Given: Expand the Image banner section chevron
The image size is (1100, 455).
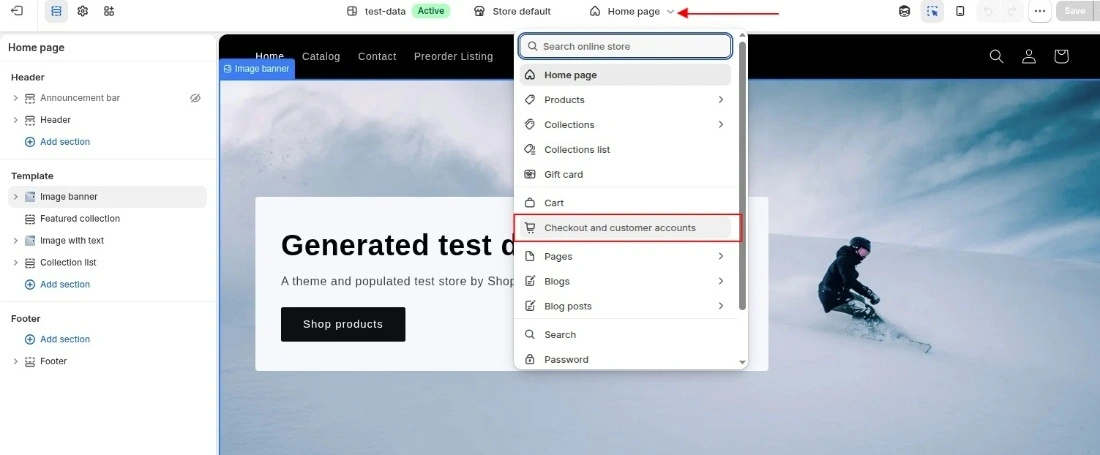Looking at the screenshot, I should (x=15, y=197).
